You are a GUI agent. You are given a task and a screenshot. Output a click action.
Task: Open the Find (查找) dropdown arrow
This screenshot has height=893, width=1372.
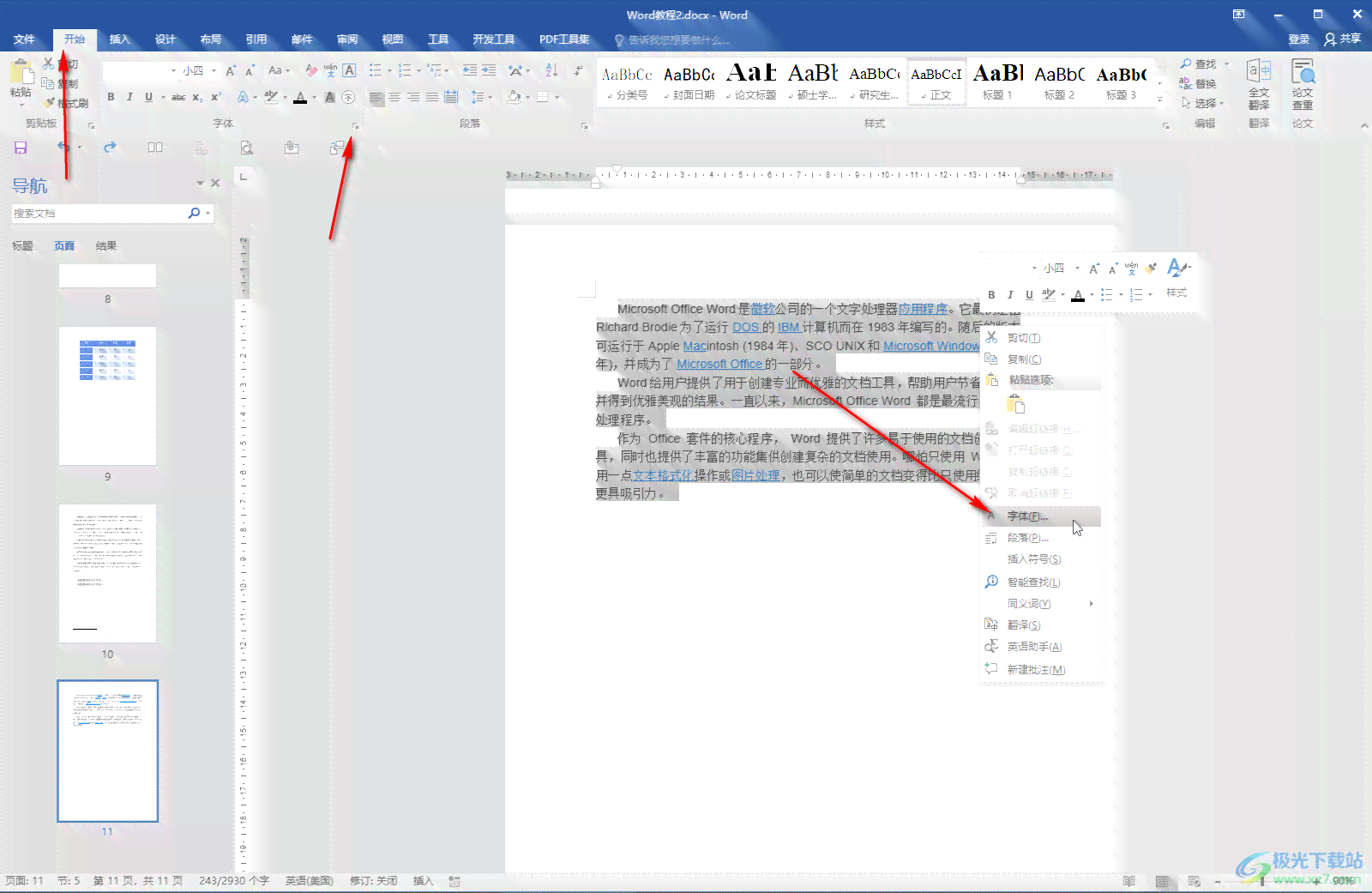point(1226,64)
